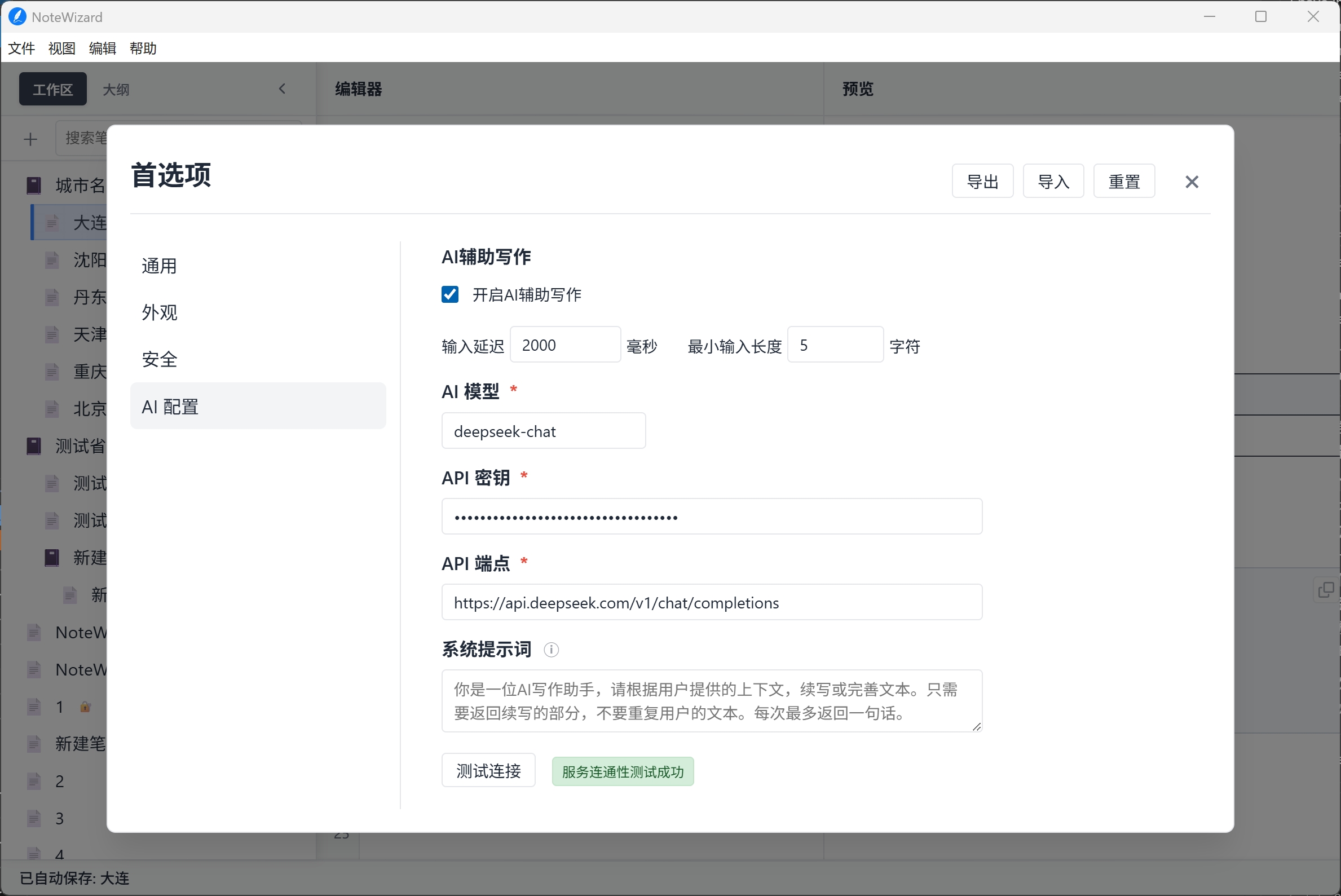Viewport: 1341px width, 896px height.
Task: Click the plus icon to add a new note
Action: [x=30, y=139]
